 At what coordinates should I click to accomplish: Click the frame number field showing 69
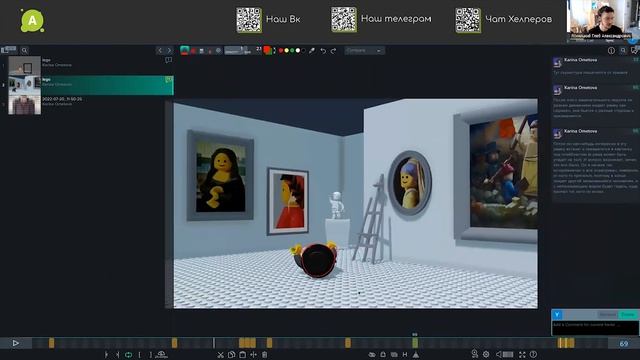click(x=624, y=343)
